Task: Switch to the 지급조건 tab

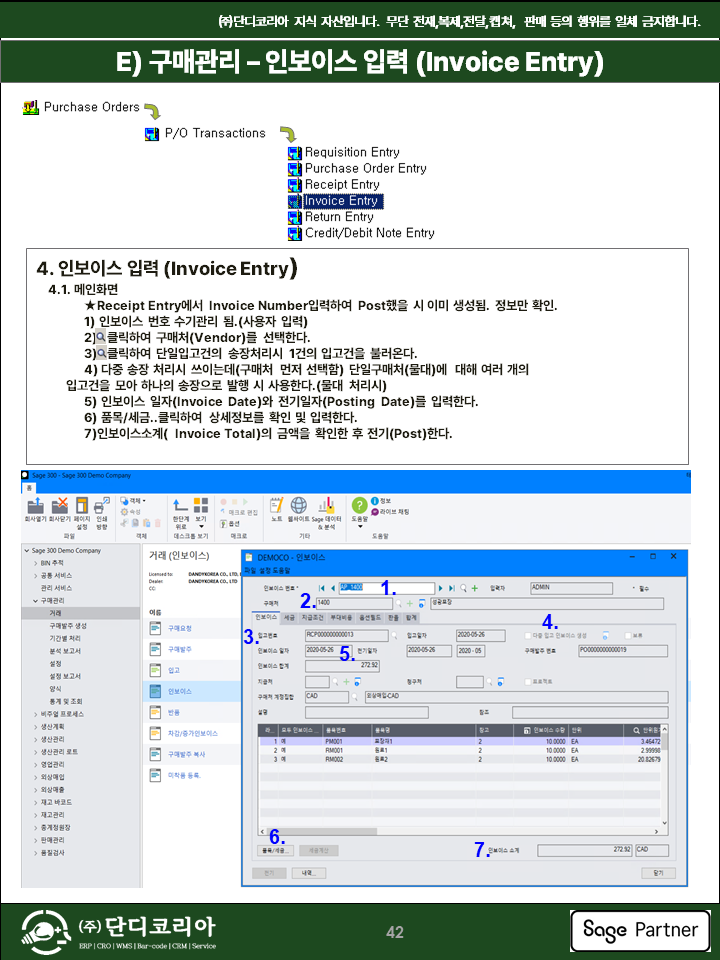Action: [312, 618]
